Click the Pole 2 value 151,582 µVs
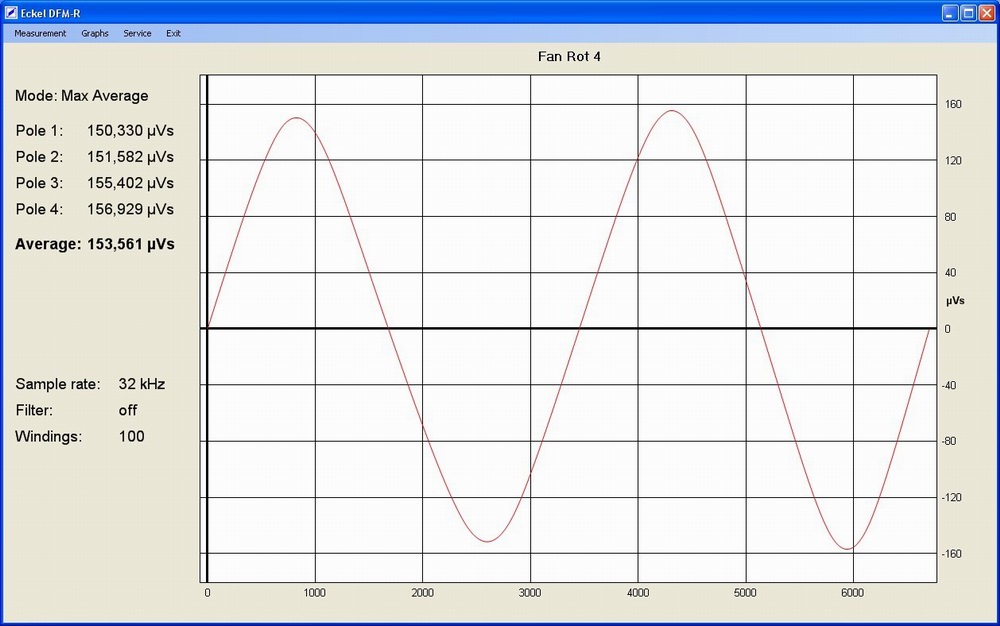 (130, 157)
